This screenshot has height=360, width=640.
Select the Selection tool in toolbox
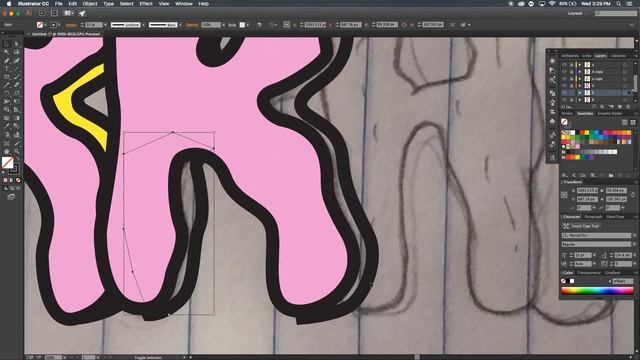click(x=7, y=44)
